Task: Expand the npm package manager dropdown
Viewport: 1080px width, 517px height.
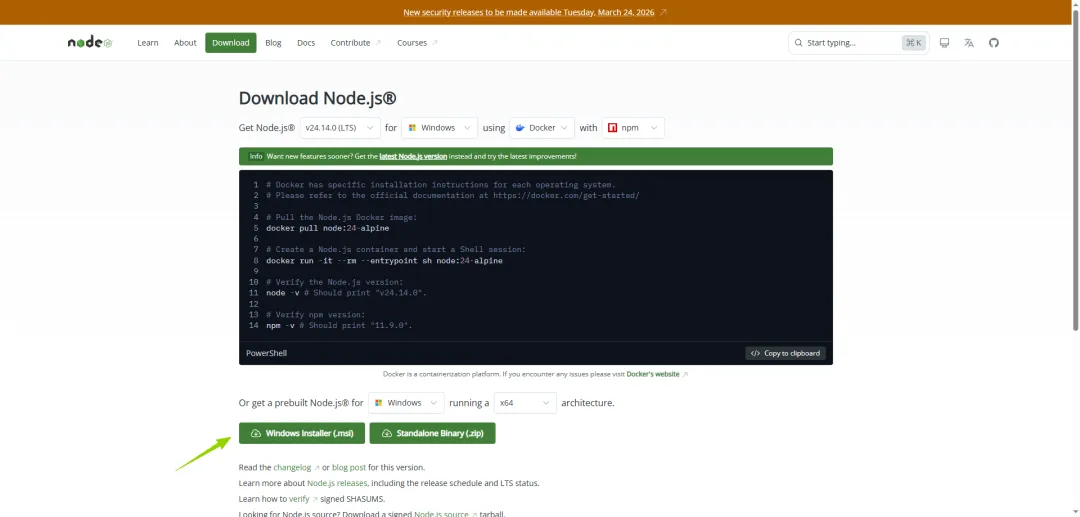Action: (x=633, y=127)
